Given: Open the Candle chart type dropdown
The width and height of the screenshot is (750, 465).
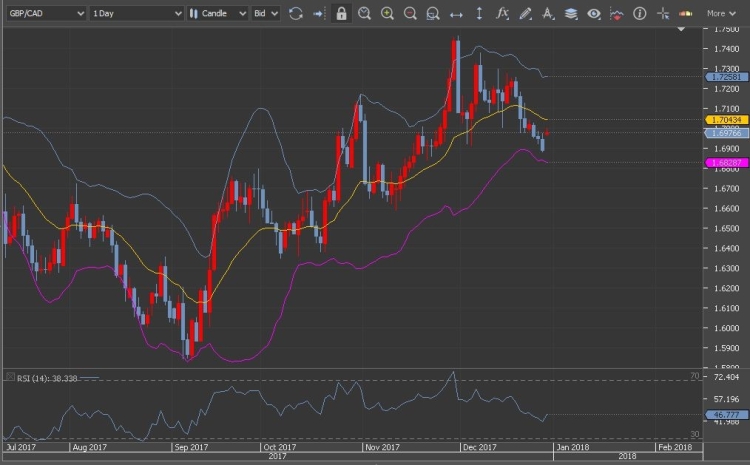Looking at the screenshot, I should click(x=217, y=13).
